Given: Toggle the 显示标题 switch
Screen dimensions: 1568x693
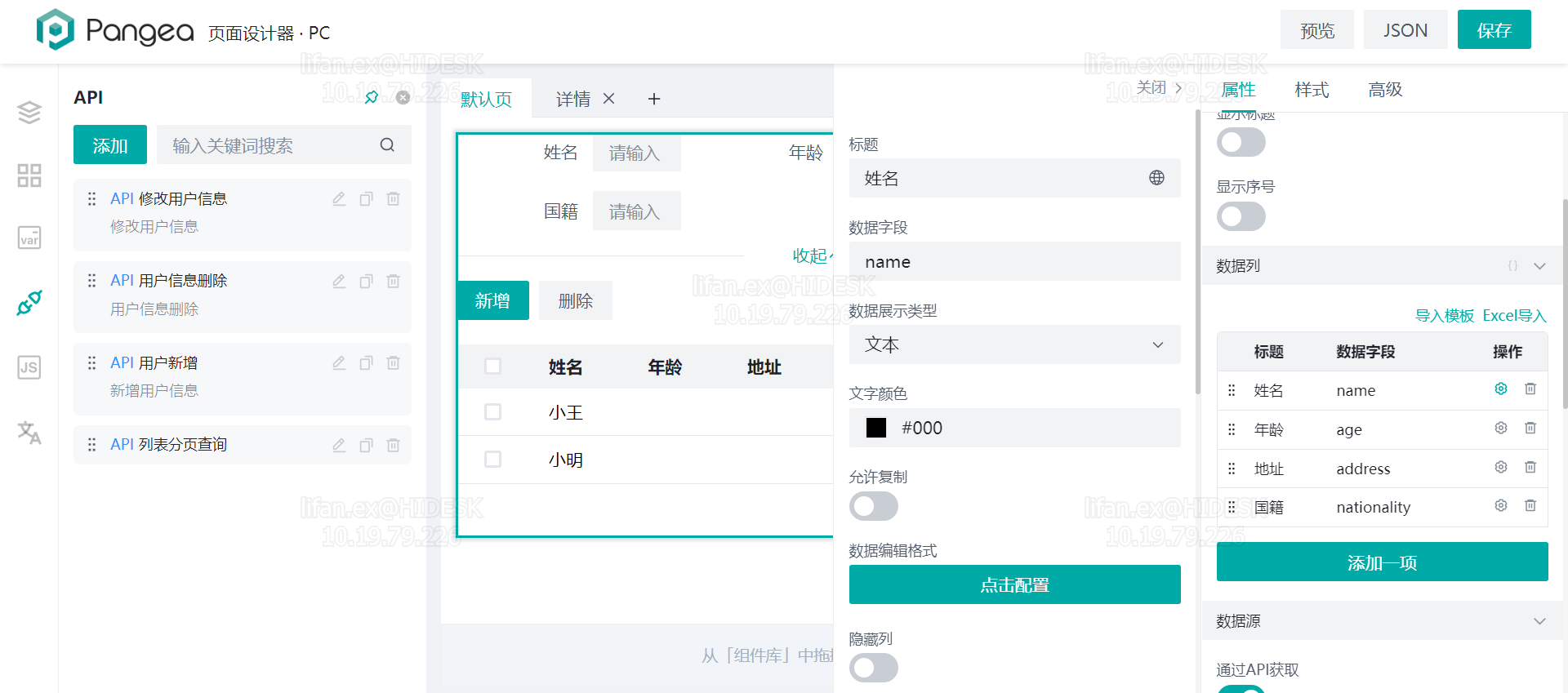Looking at the screenshot, I should (1241, 142).
